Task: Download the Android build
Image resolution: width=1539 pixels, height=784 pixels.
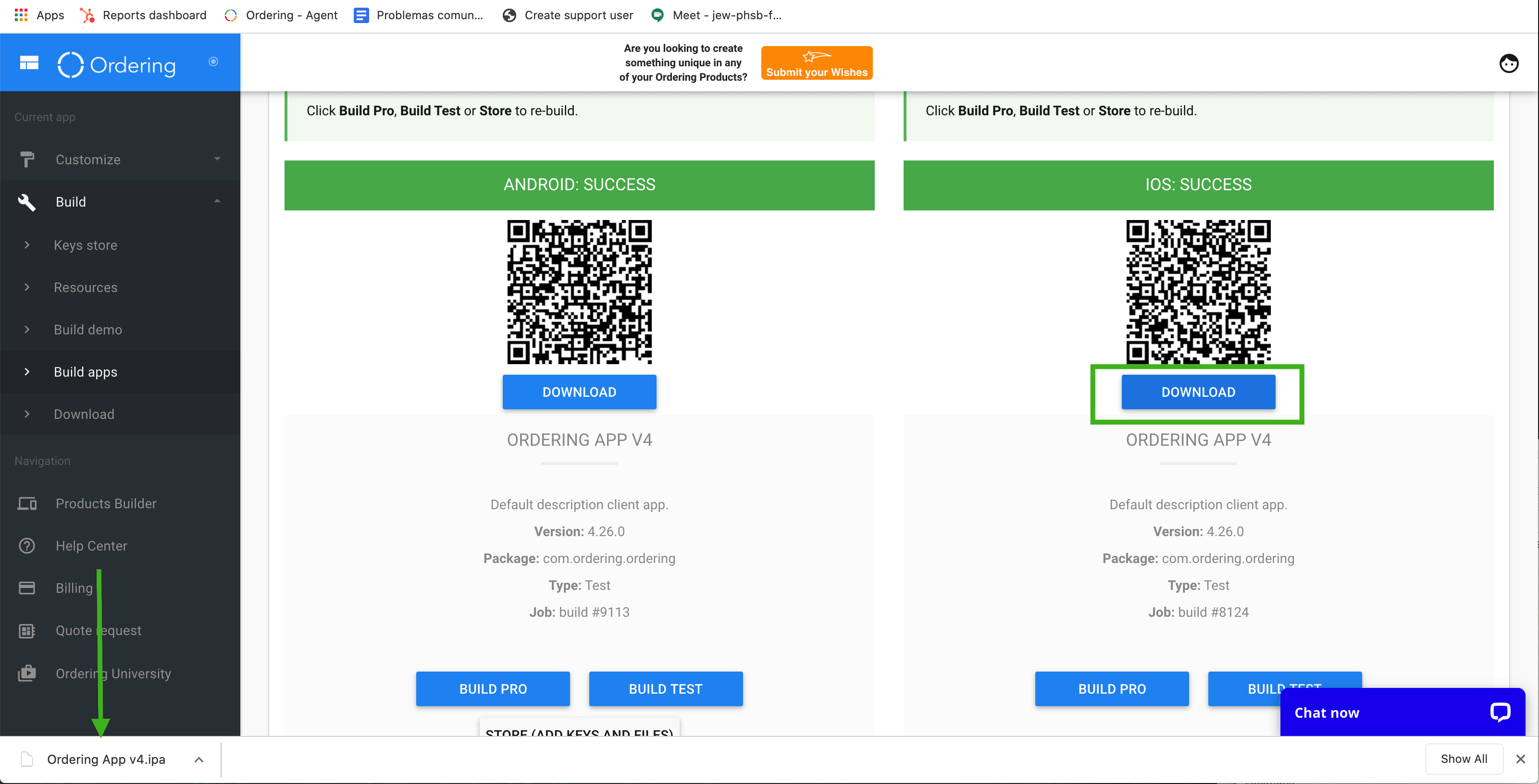Action: [x=579, y=392]
